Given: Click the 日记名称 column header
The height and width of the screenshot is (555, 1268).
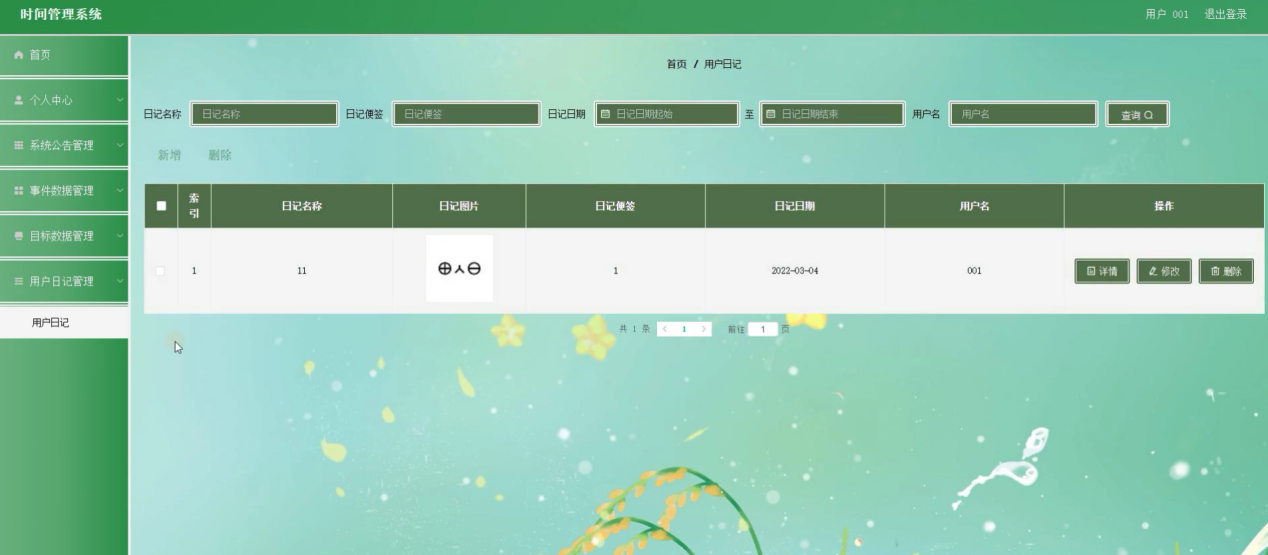Looking at the screenshot, I should [x=301, y=206].
